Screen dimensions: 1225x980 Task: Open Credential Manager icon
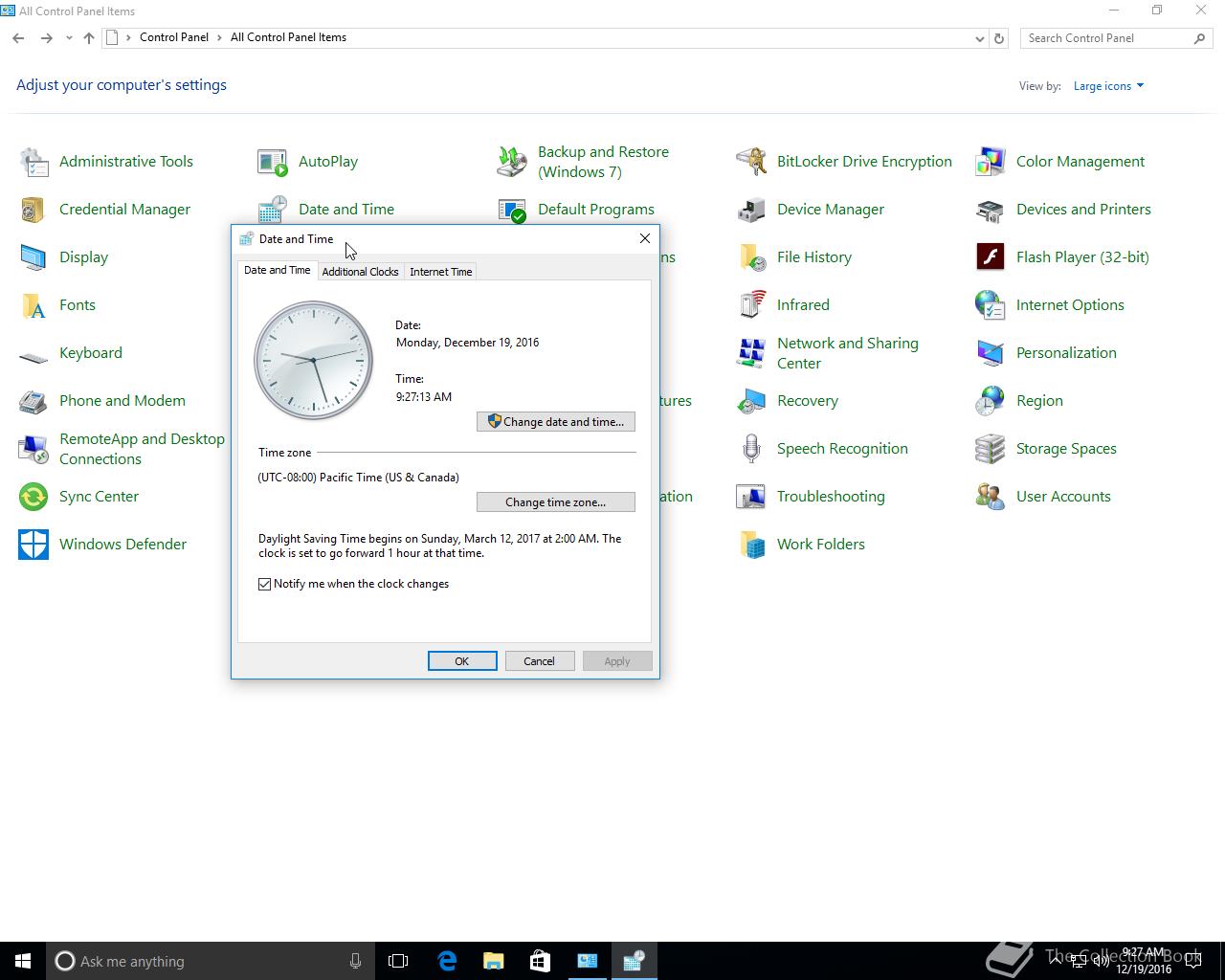pos(33,210)
